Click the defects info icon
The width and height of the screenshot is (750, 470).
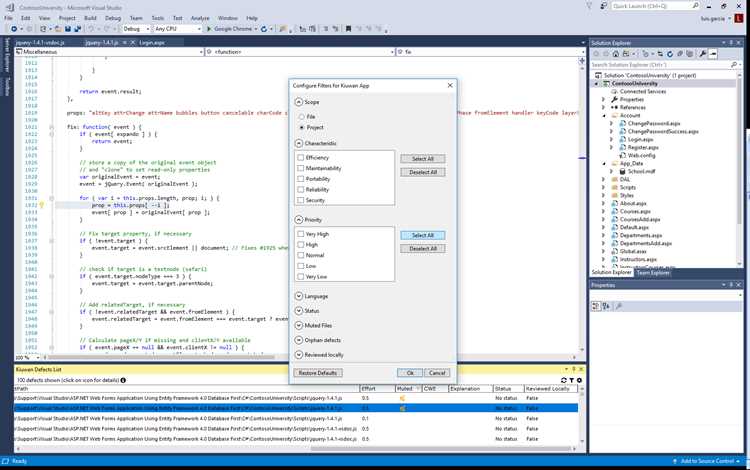point(123,381)
